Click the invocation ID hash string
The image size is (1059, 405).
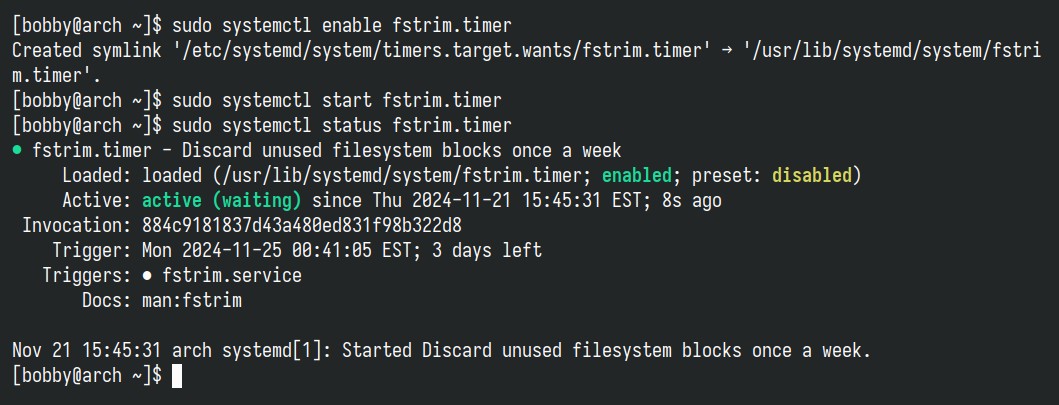302,226
